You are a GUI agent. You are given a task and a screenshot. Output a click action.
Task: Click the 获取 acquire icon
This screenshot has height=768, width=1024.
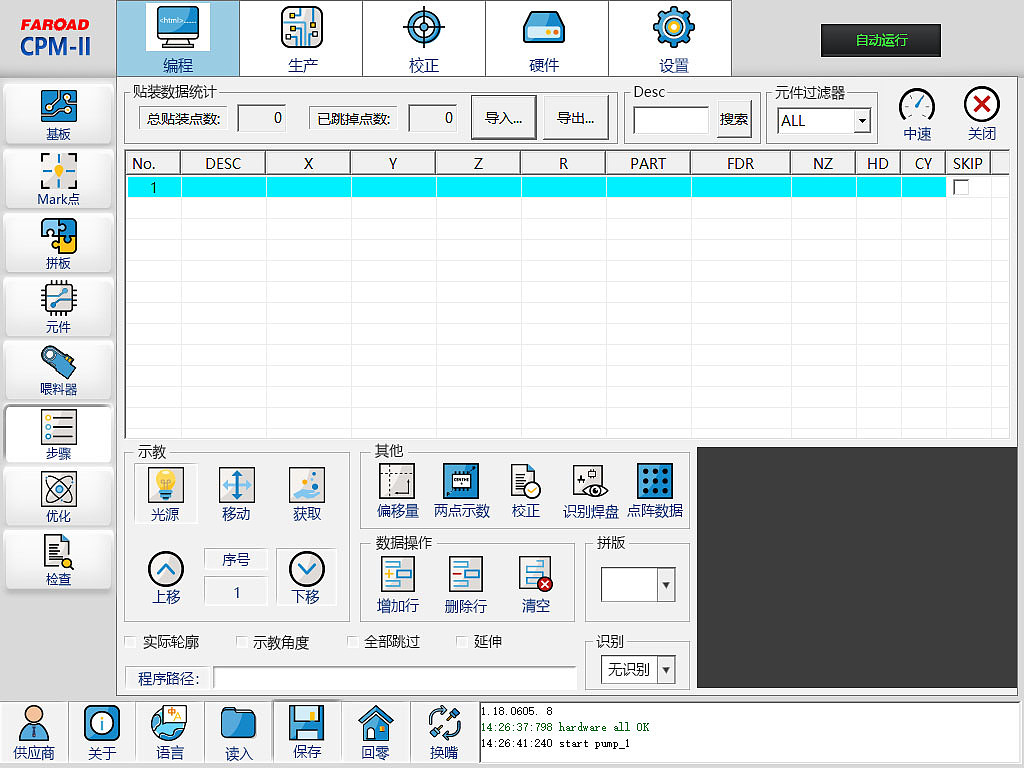[x=307, y=493]
